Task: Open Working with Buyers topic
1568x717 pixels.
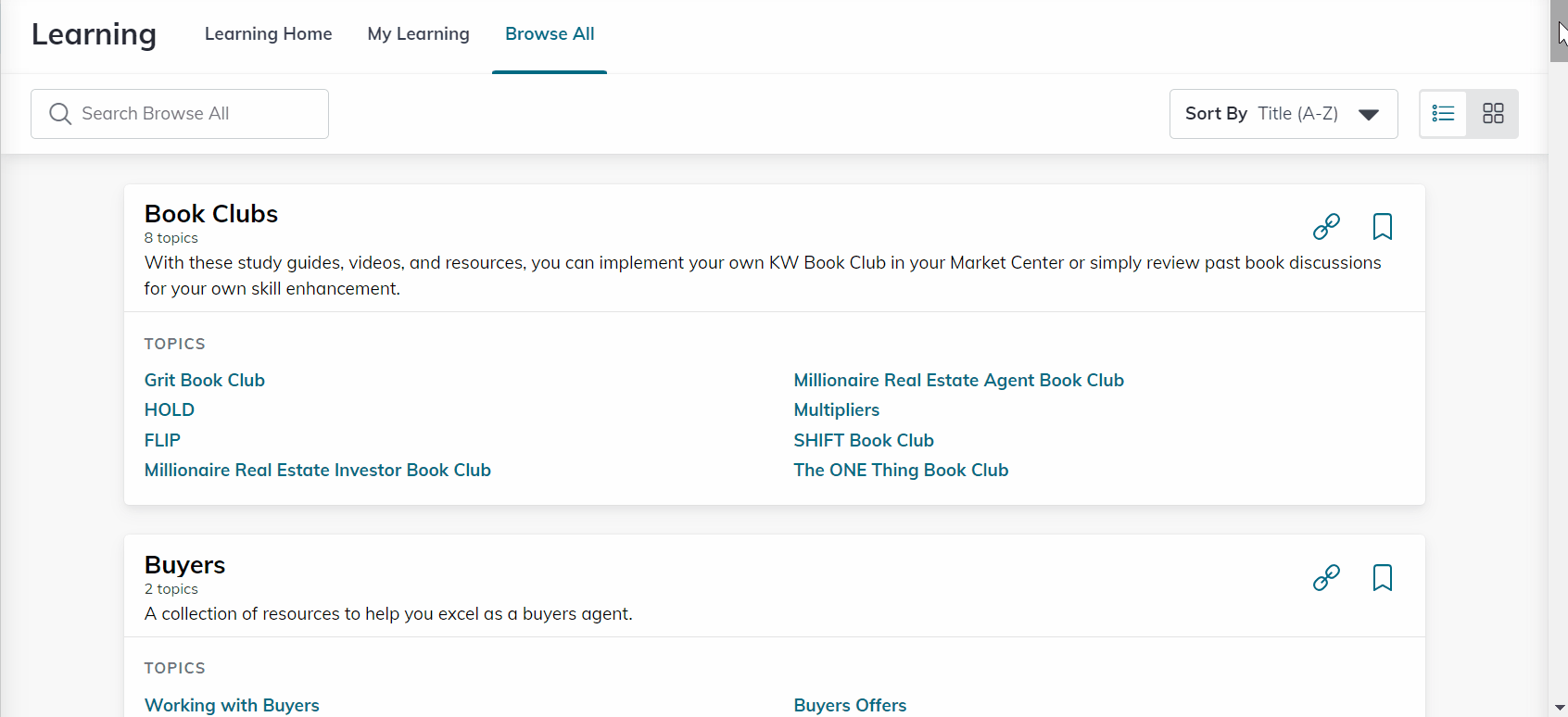Action: 232,705
